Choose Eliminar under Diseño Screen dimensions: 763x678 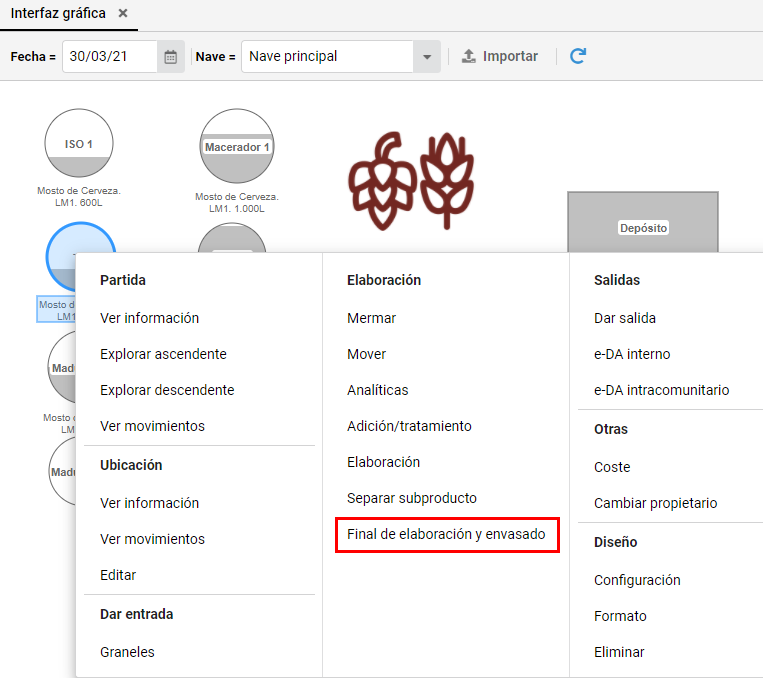619,652
